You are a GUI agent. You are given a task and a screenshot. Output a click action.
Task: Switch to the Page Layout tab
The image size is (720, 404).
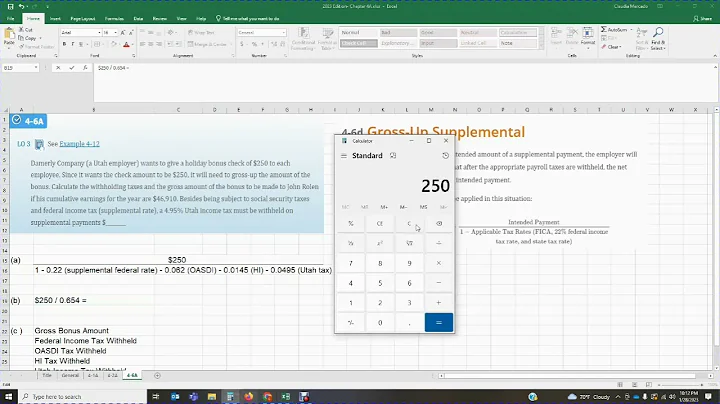coord(83,19)
